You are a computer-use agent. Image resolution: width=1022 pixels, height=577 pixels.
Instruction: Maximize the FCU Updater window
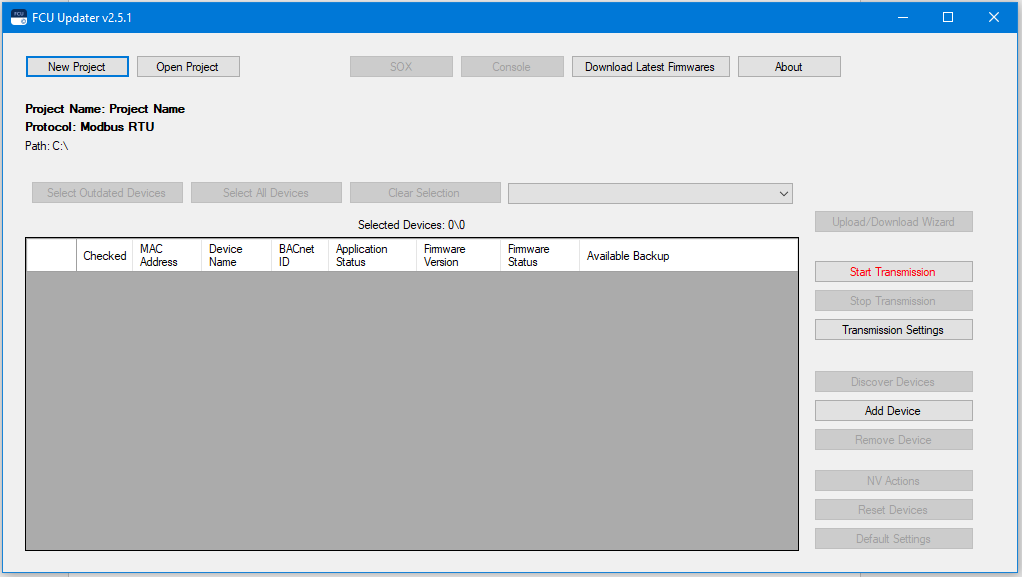[948, 17]
